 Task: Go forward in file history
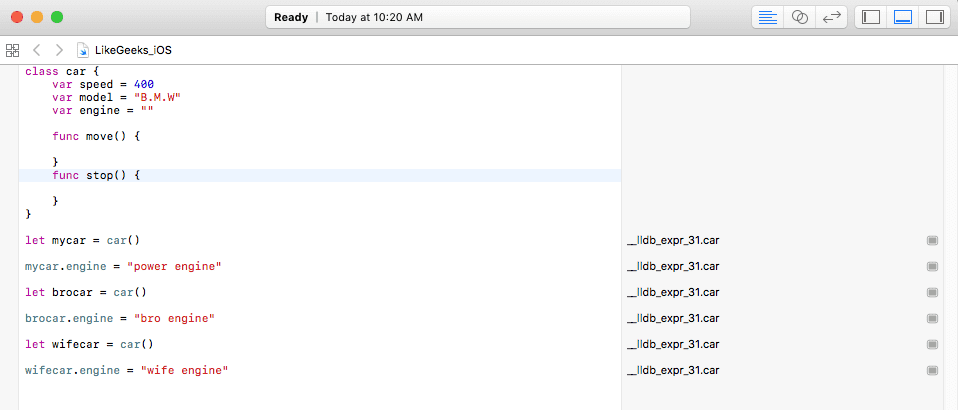59,50
